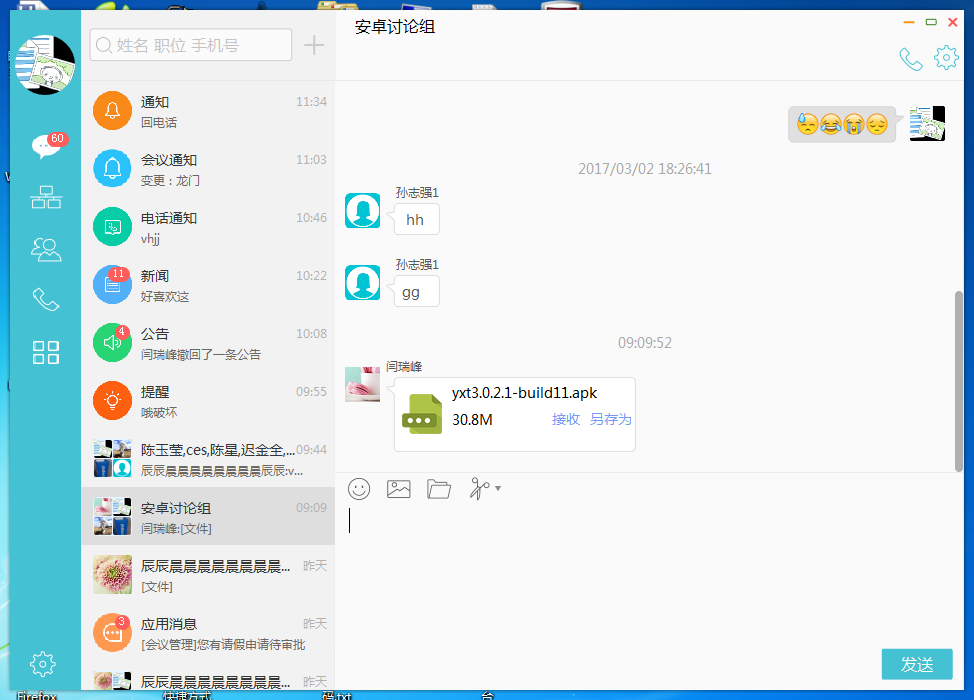Viewport: 974px width, 700px height.
Task: Click the plus button to add a contact
Action: [x=313, y=44]
